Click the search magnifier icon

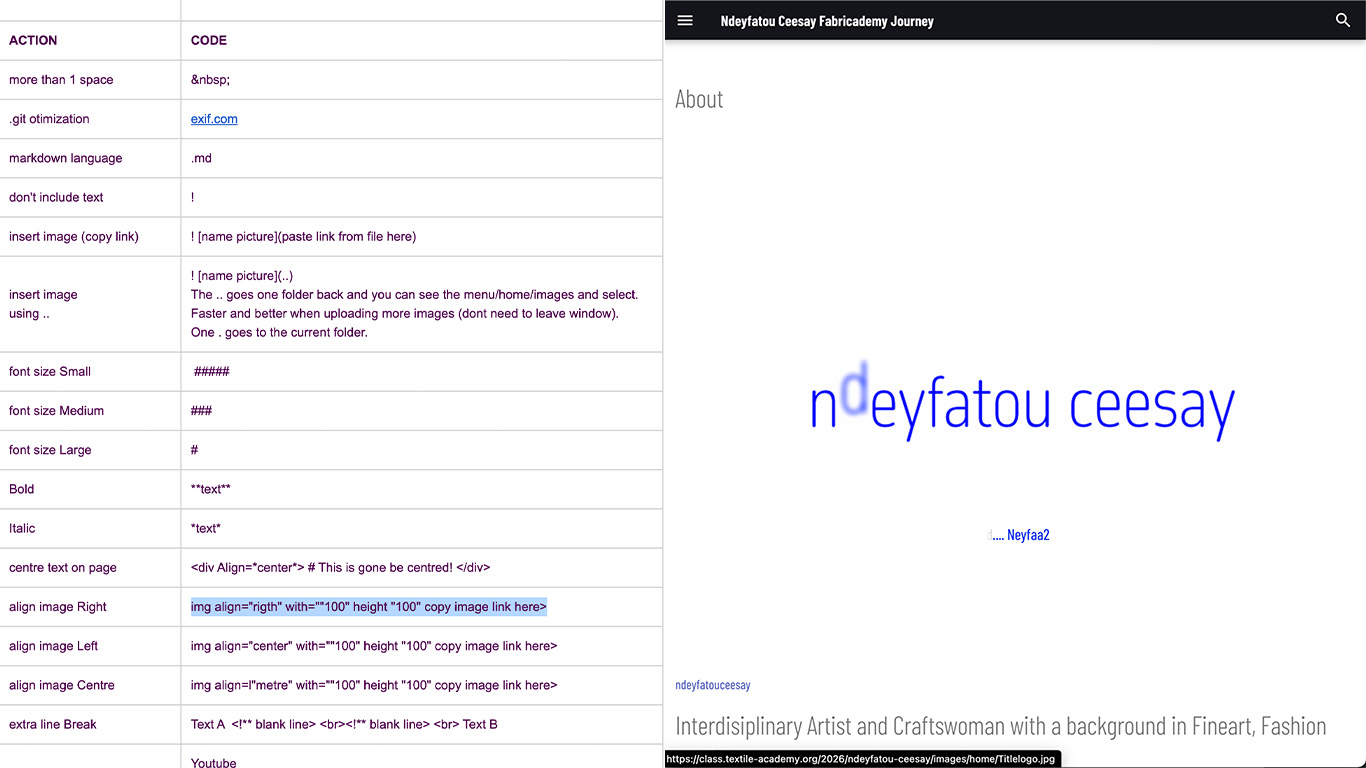pos(1343,20)
